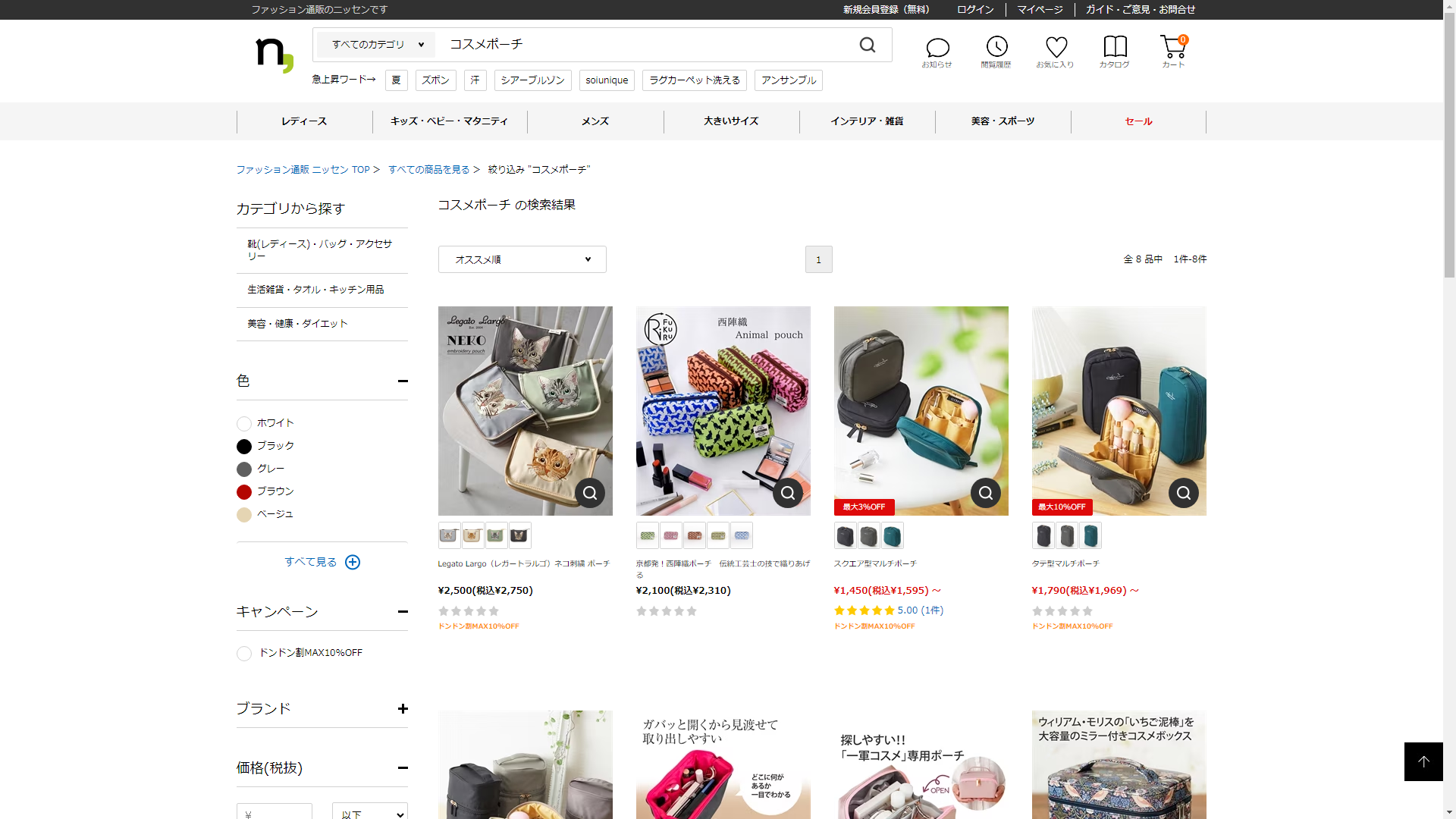Open the catalog book icon
1456x819 pixels.
pos(1115,52)
